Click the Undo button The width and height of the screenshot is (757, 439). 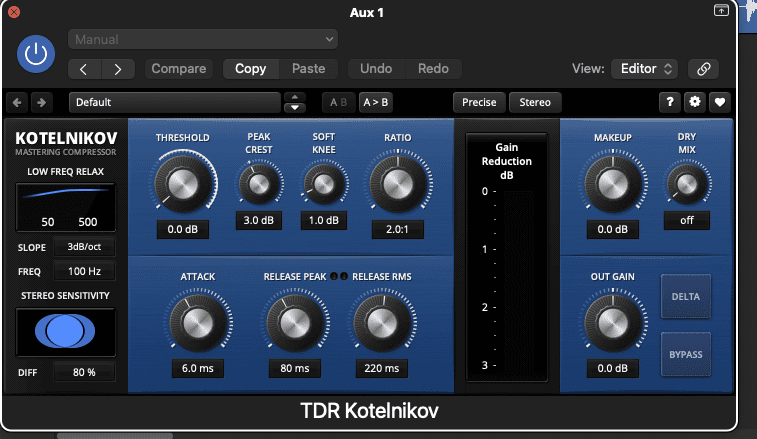tap(376, 69)
